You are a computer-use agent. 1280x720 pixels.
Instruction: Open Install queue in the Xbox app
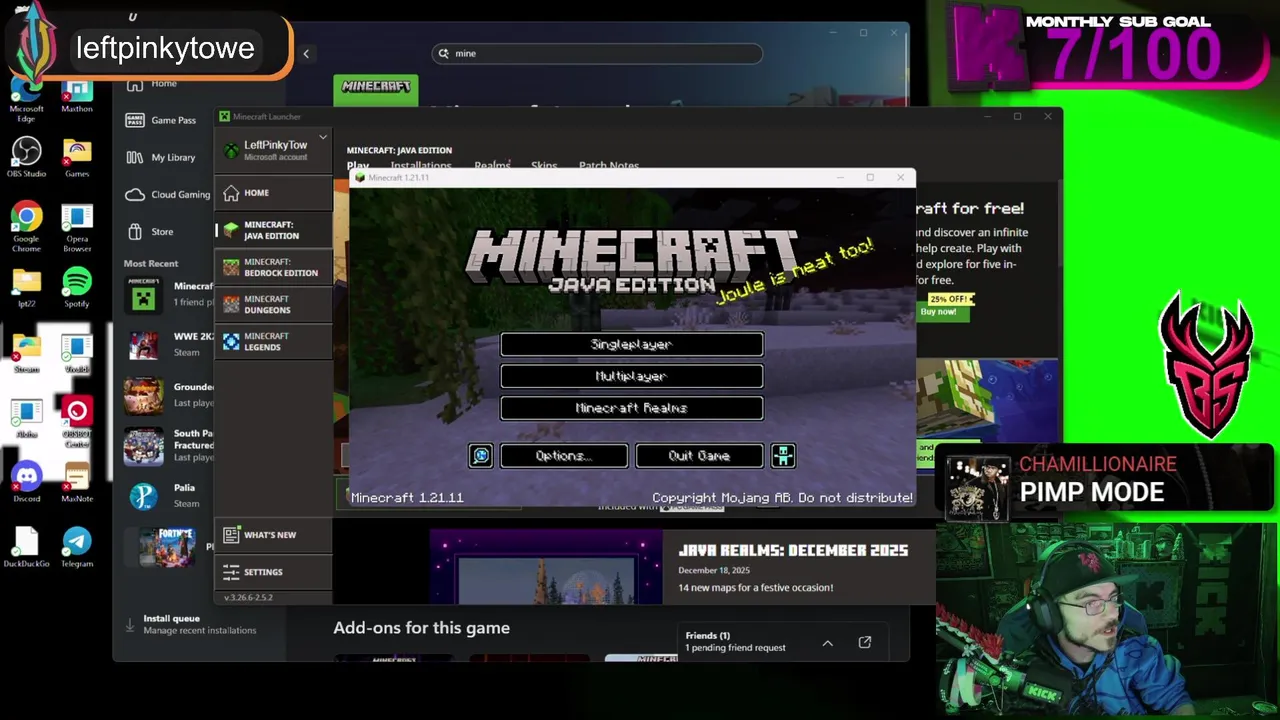(191, 624)
